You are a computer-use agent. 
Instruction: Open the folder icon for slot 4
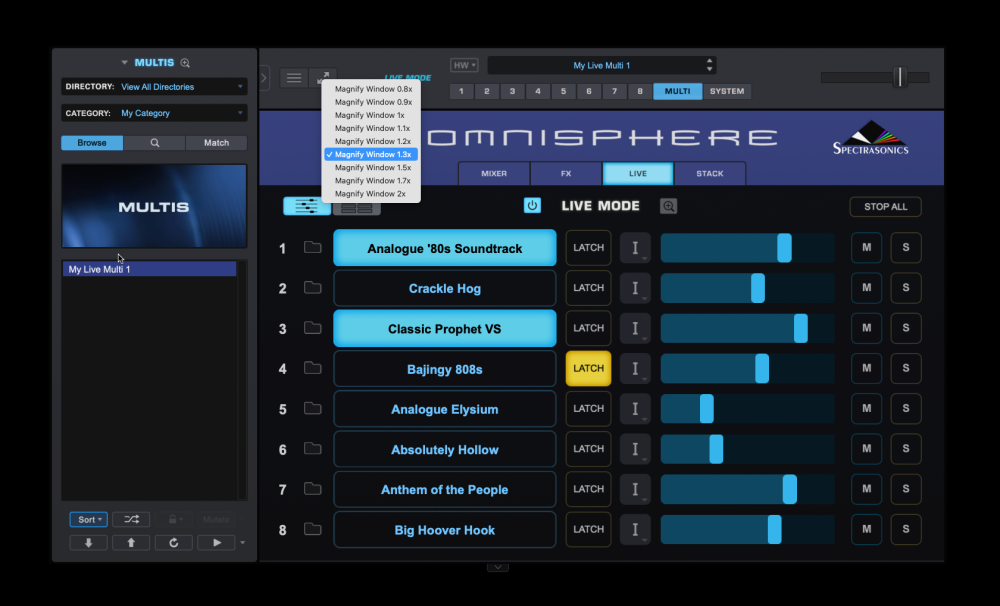(312, 367)
